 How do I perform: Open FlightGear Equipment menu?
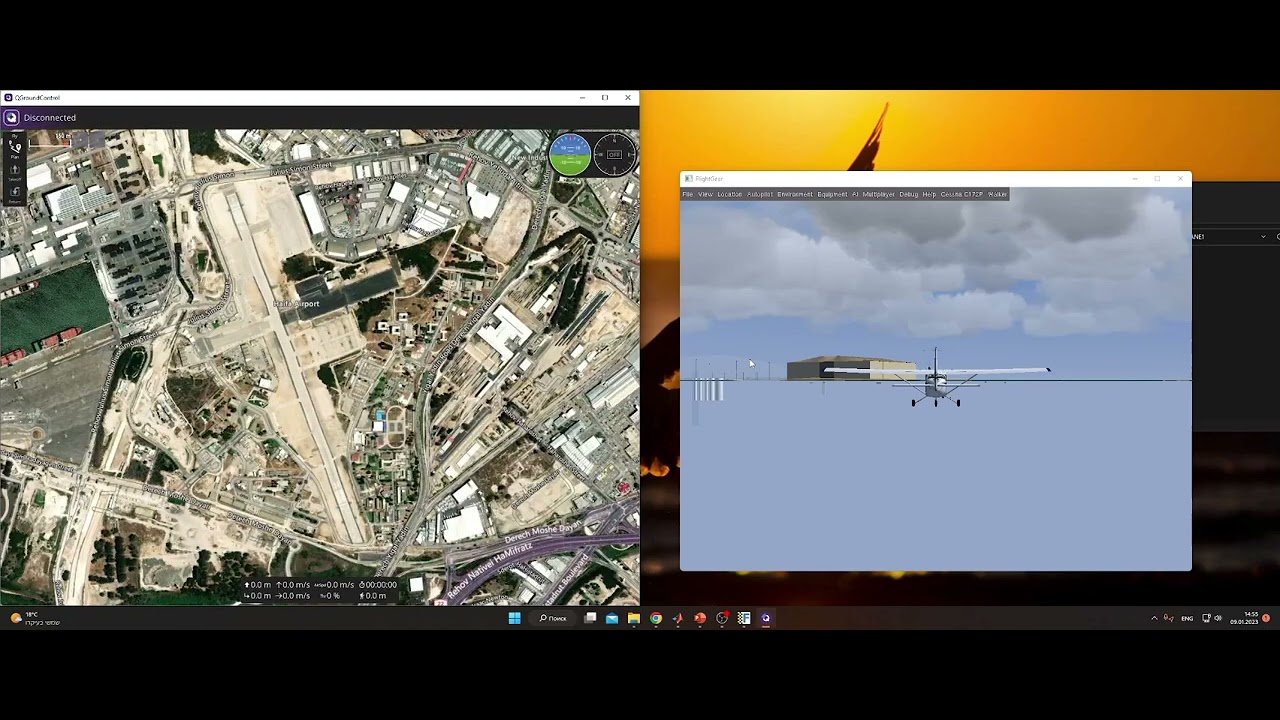click(832, 194)
